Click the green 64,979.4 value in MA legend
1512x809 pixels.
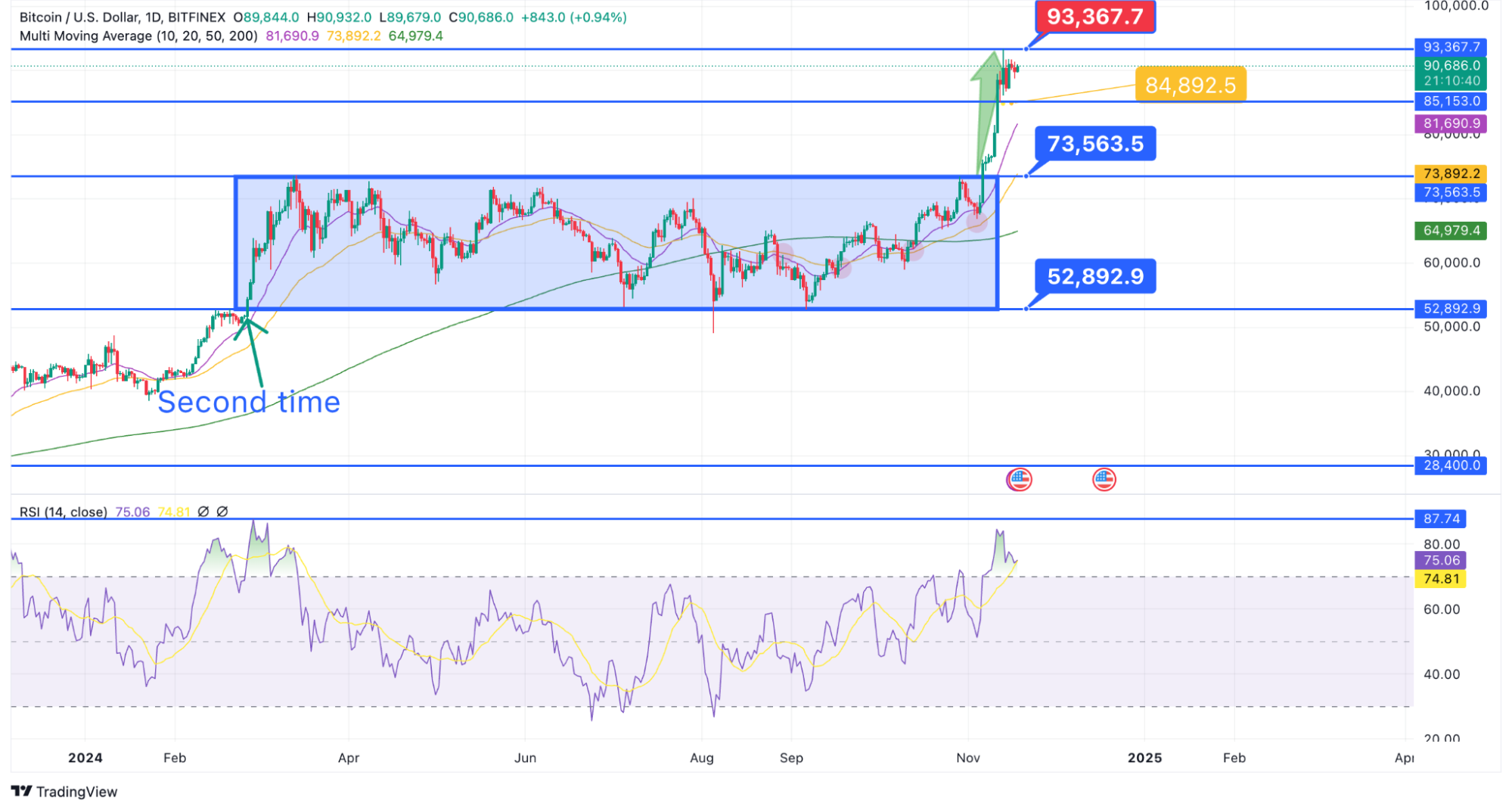[x=415, y=36]
